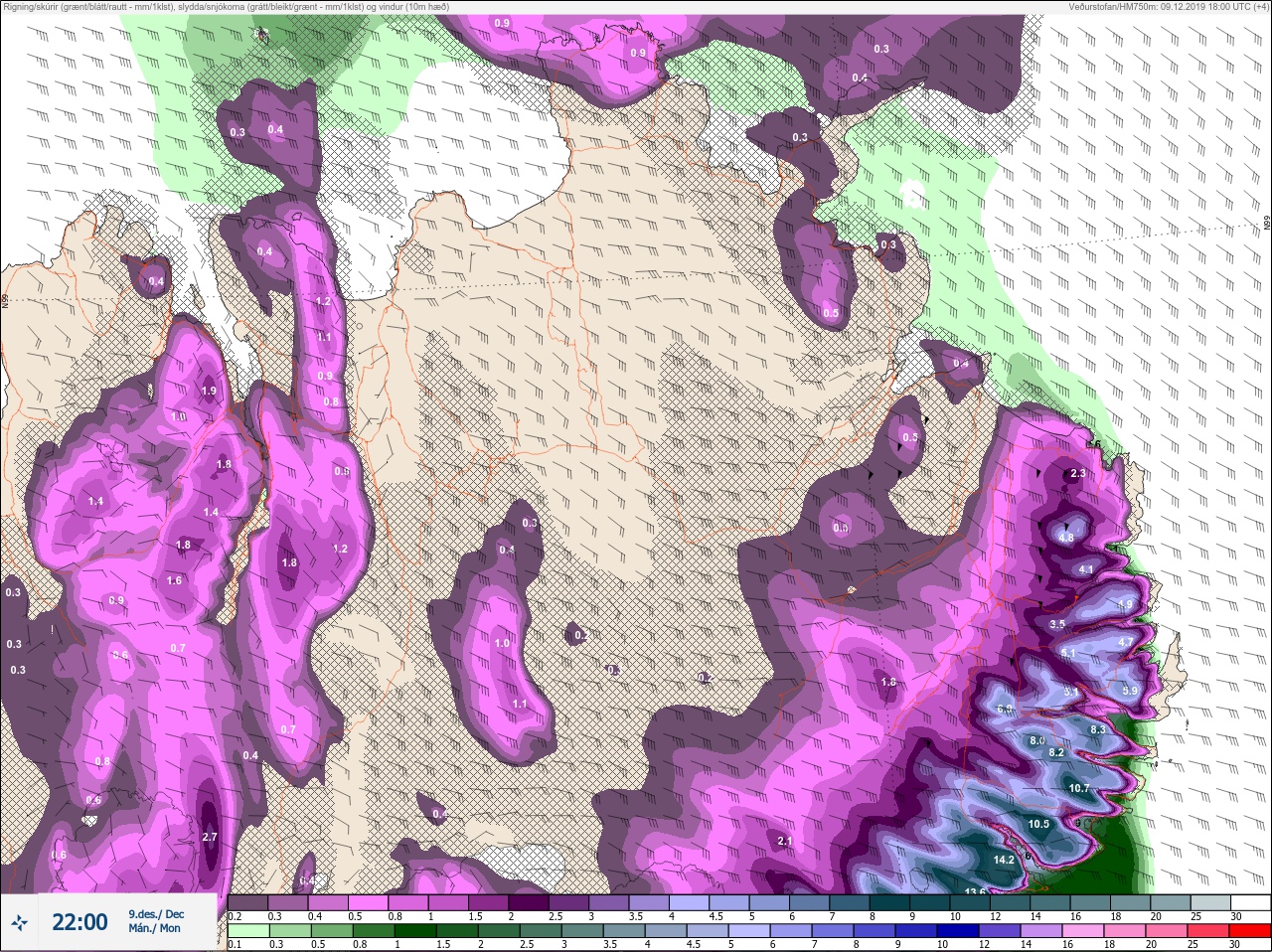Click the 2.7 precipitation value on the map

point(209,837)
